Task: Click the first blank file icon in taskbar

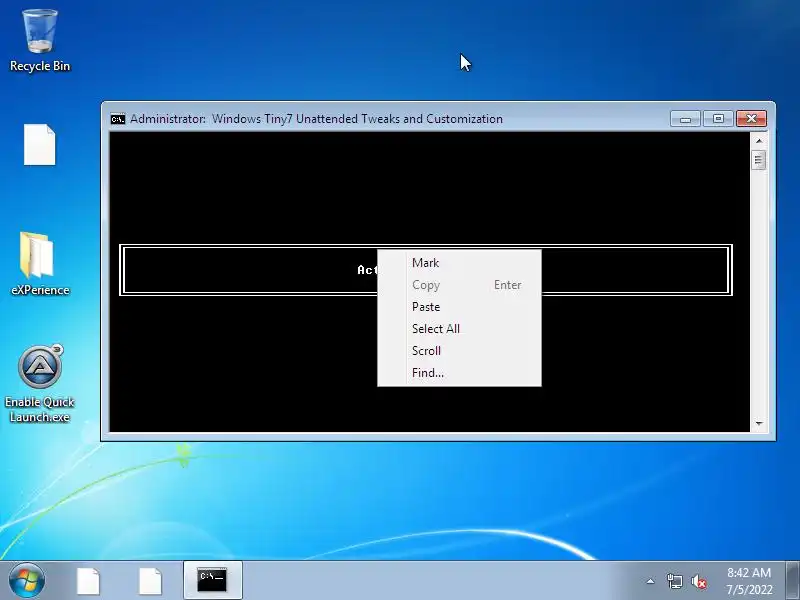Action: [x=88, y=581]
